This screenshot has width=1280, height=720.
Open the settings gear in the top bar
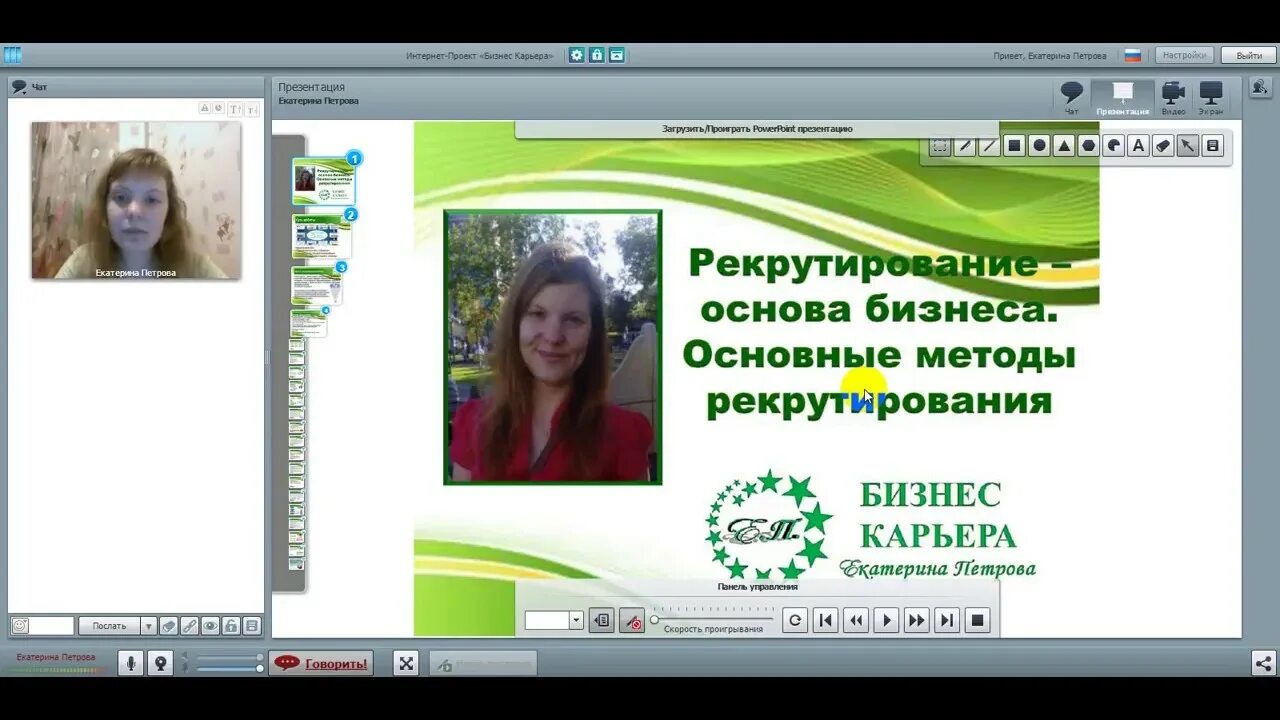575,55
